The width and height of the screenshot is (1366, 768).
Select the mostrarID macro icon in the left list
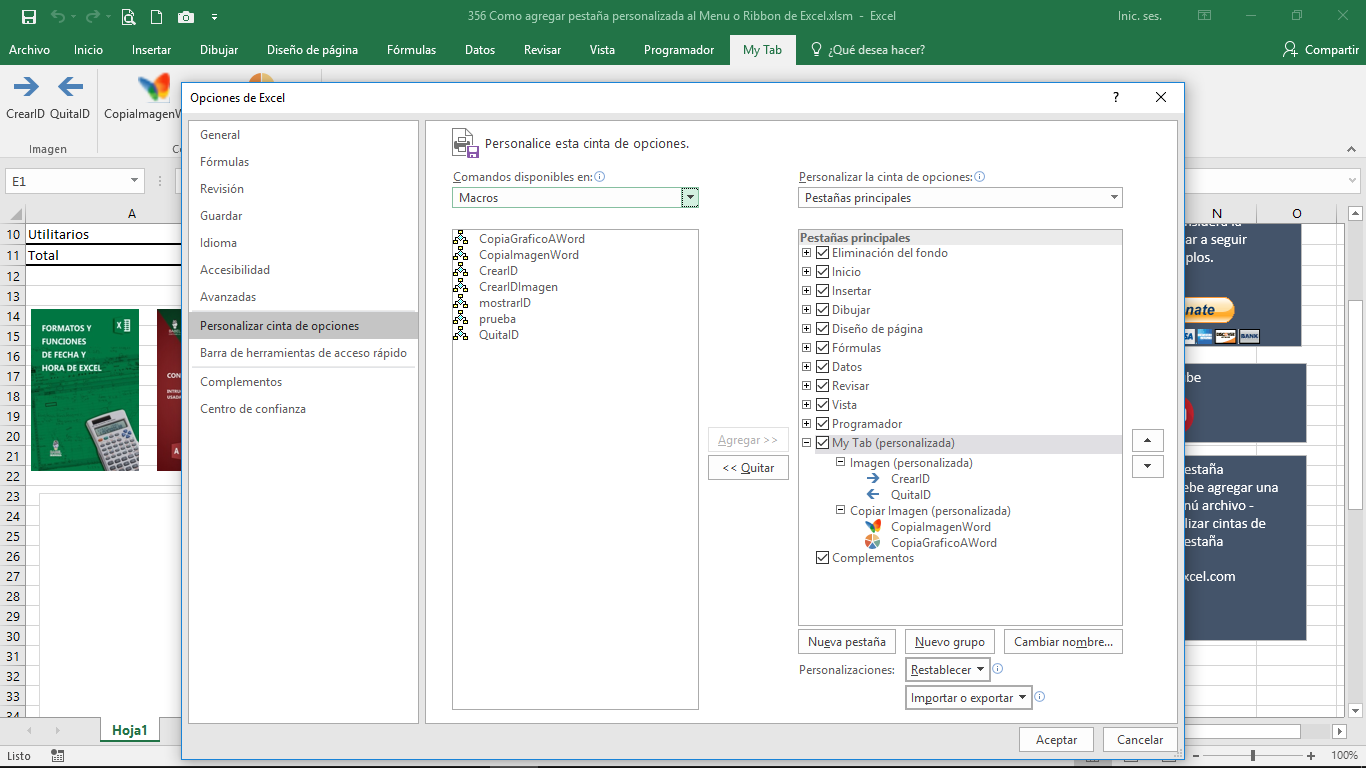pos(461,303)
